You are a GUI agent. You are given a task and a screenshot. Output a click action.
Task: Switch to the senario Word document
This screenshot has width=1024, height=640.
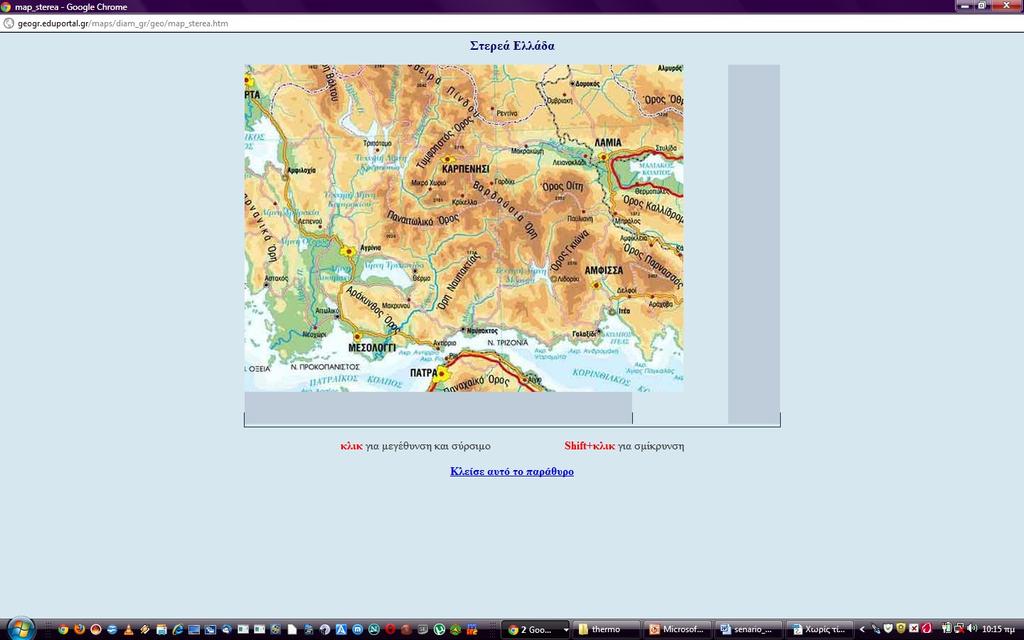pos(748,630)
